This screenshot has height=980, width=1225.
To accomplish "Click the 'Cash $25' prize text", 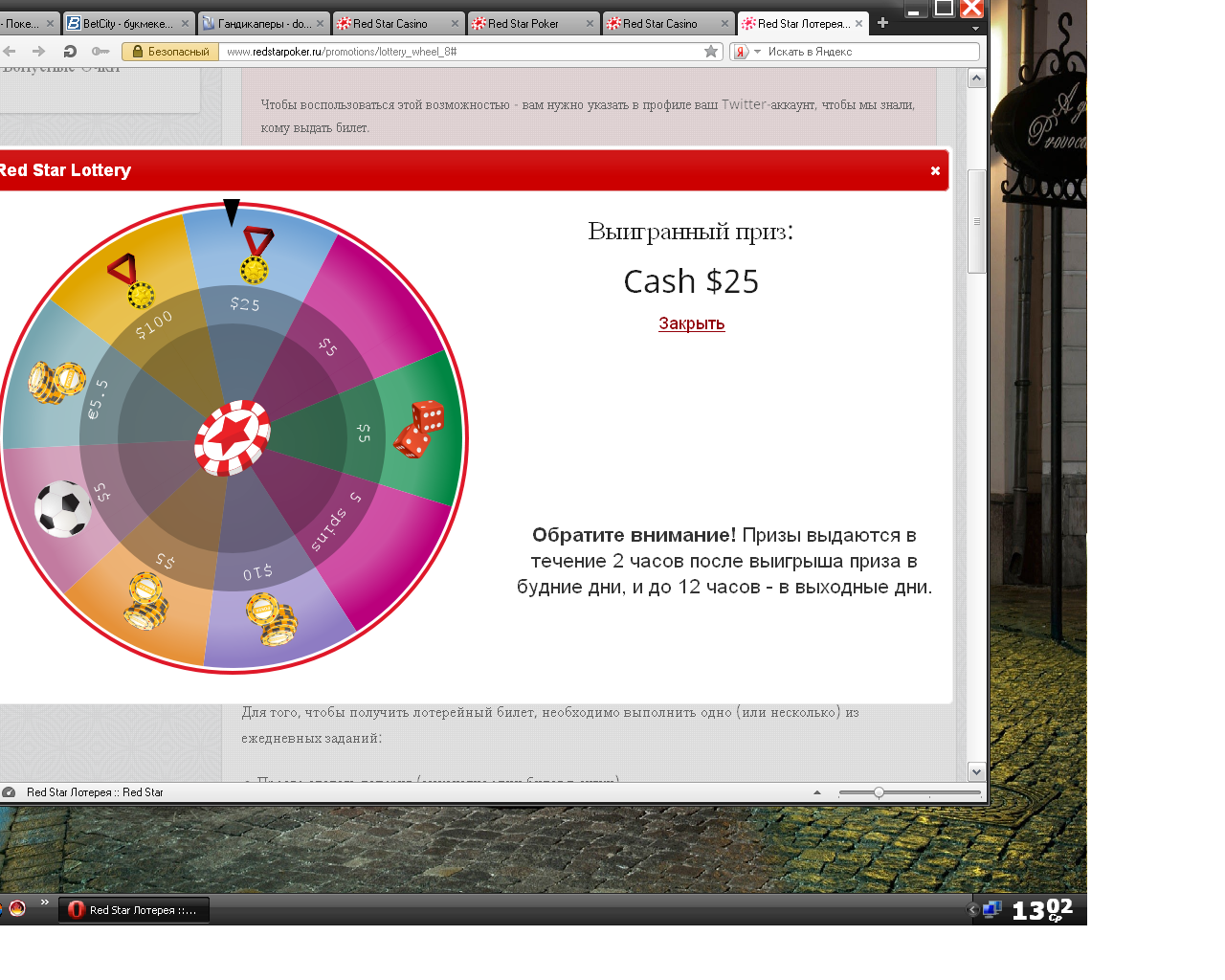I will (691, 281).
